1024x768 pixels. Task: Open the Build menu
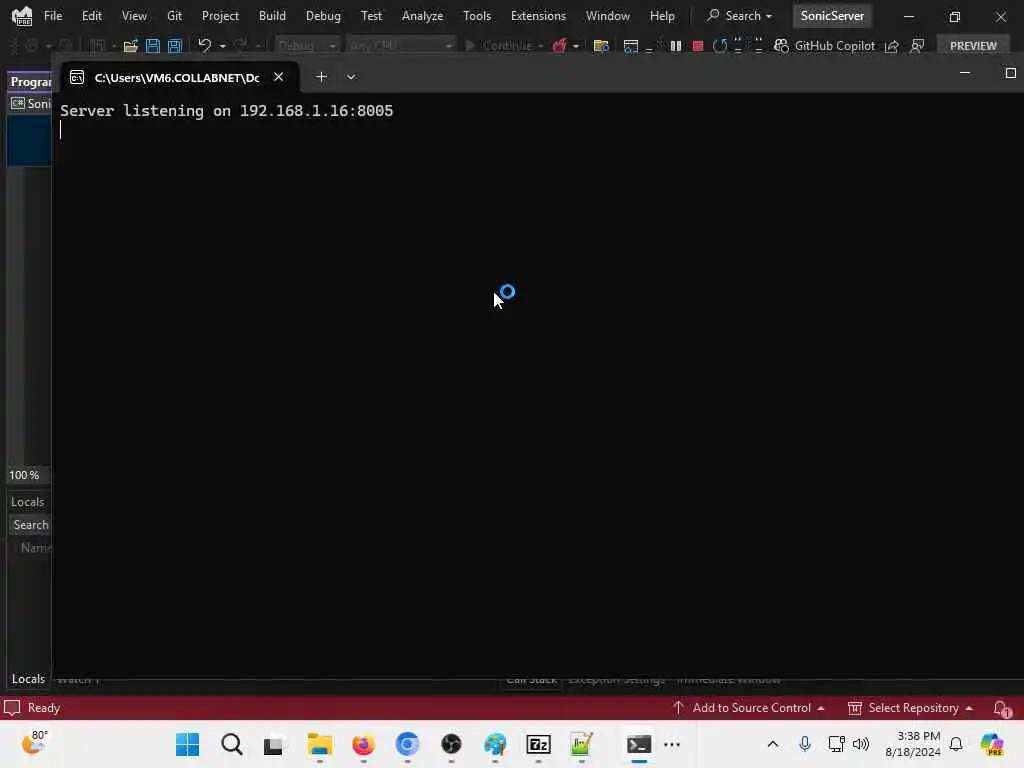(272, 16)
